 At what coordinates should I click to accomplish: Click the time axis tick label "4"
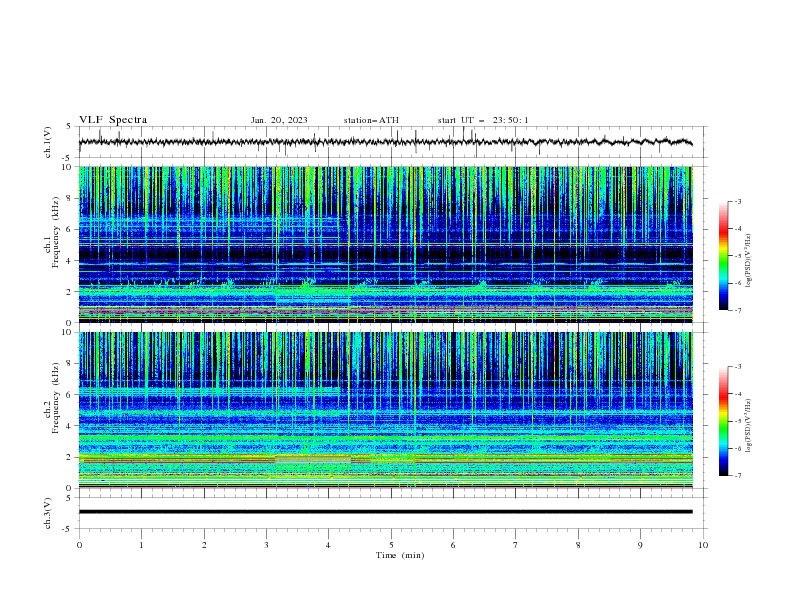tap(328, 545)
